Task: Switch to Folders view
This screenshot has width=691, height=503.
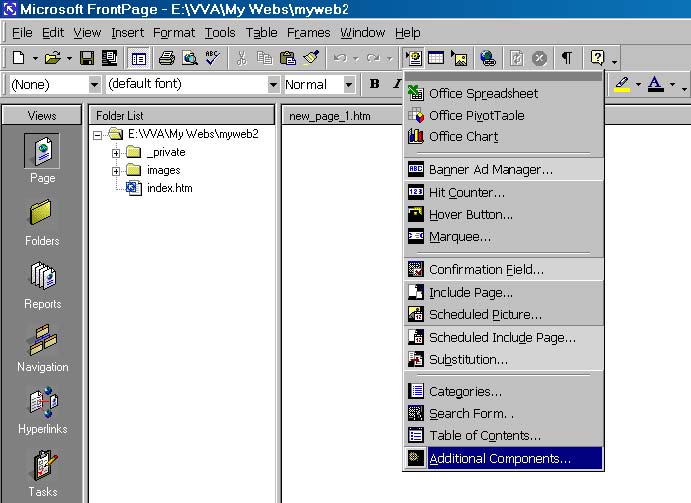Action: (x=42, y=222)
